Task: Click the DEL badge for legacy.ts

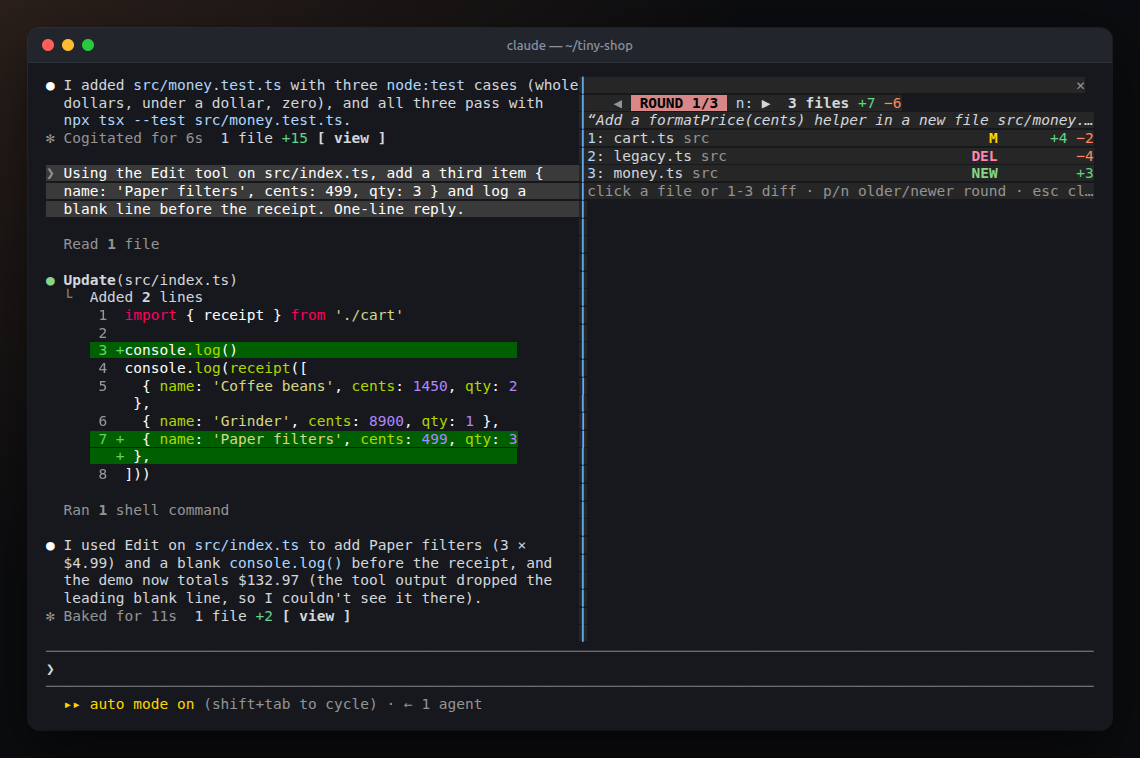Action: (984, 156)
